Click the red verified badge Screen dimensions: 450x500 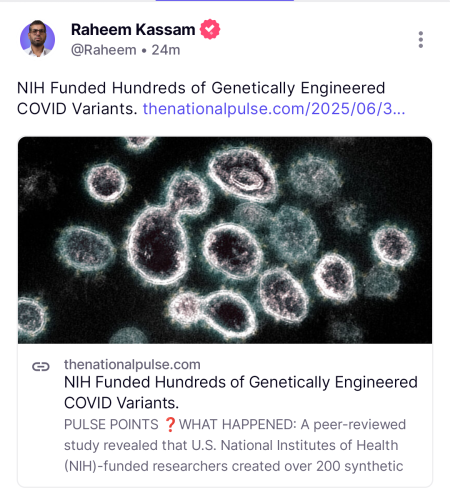(x=210, y=29)
